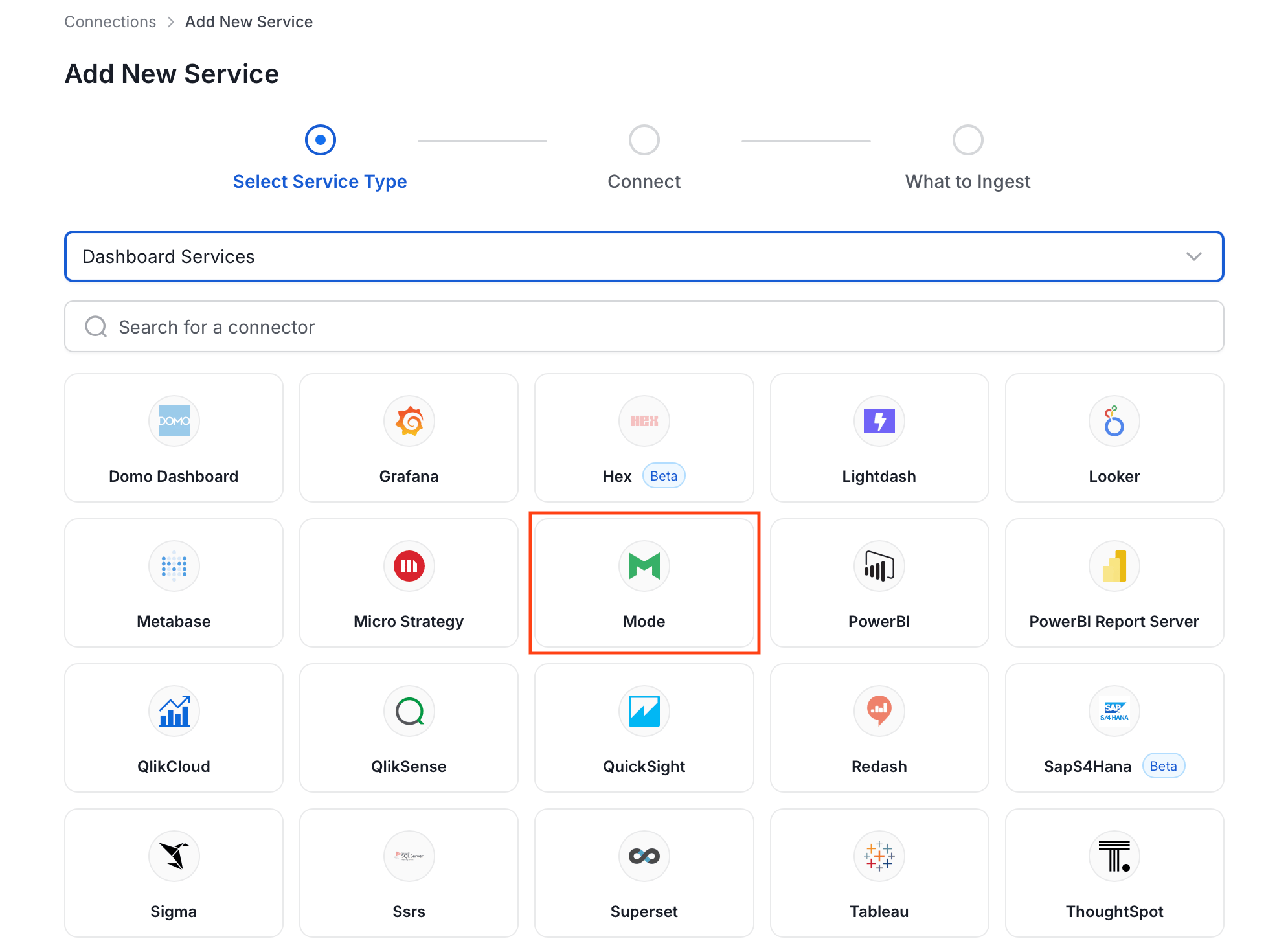Image resolution: width=1277 pixels, height=952 pixels.
Task: Click the QlikSense card label
Action: tap(409, 766)
